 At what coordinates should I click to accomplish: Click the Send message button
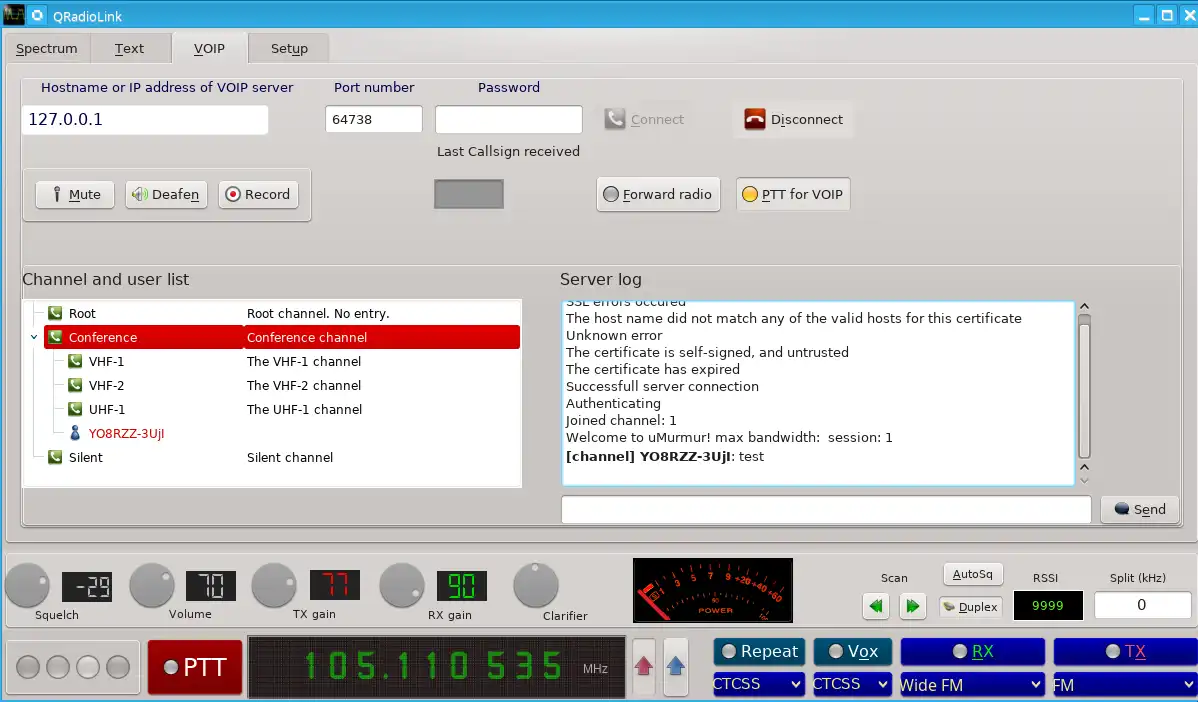click(x=1139, y=510)
